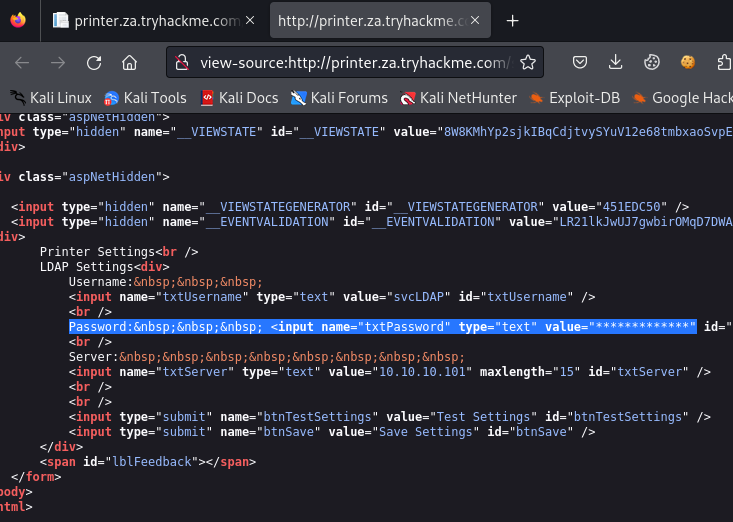Open a new tab with plus button
This screenshot has width=733, height=522.
512,21
